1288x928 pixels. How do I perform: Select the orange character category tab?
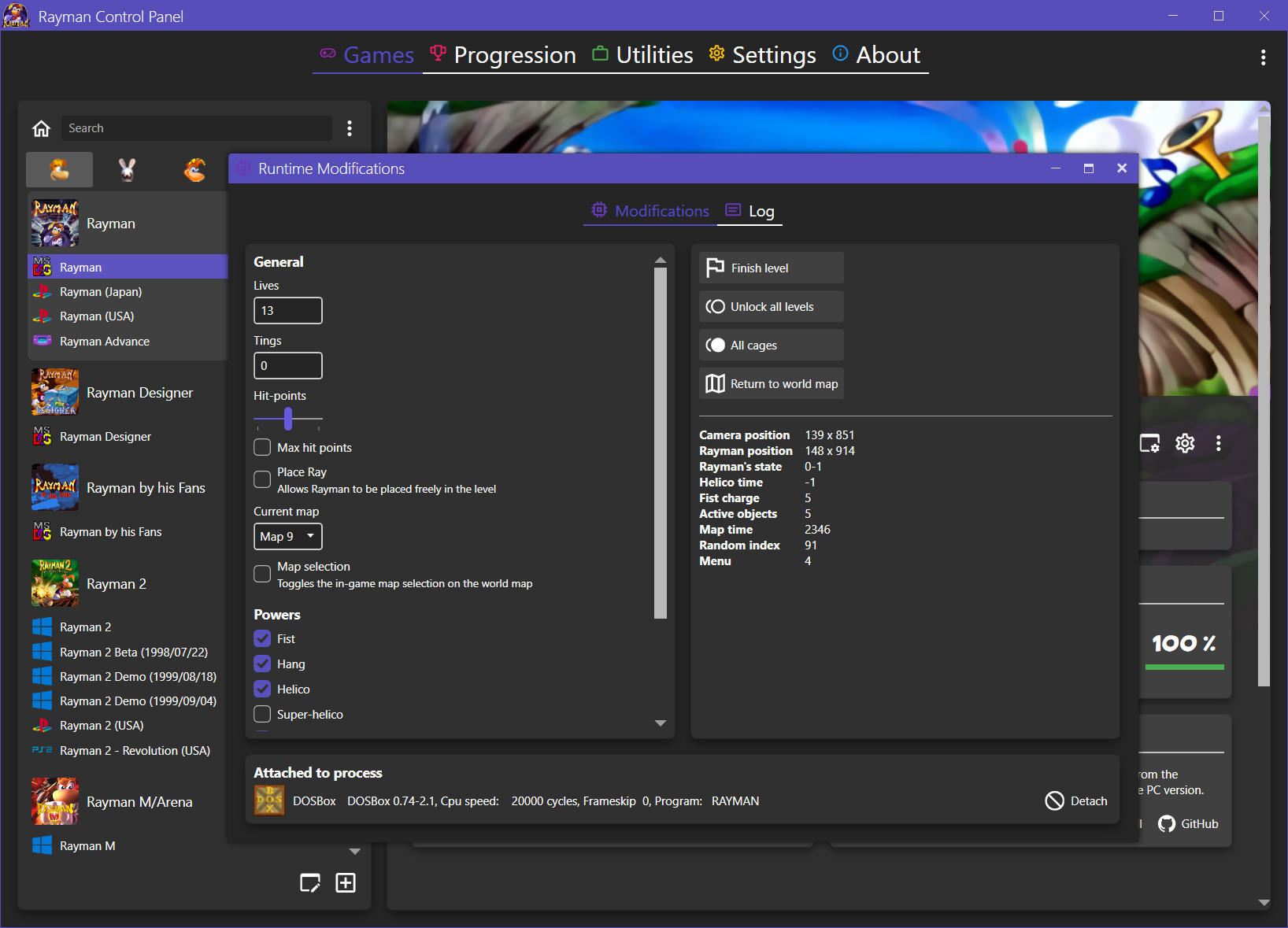click(x=194, y=169)
